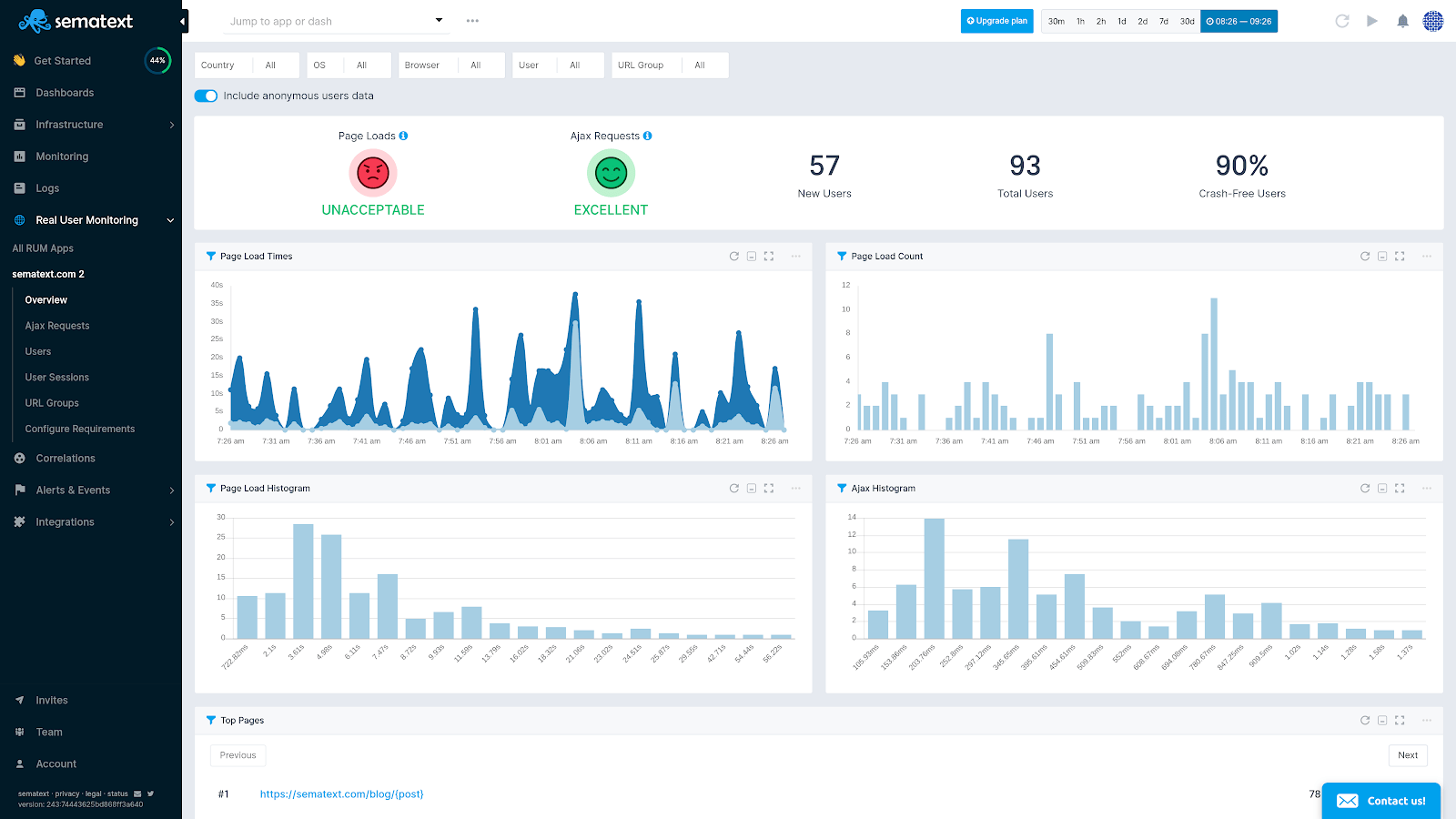Click the Get Started 44% progress ring
Image resolution: width=1456 pixels, height=819 pixels.
click(157, 60)
